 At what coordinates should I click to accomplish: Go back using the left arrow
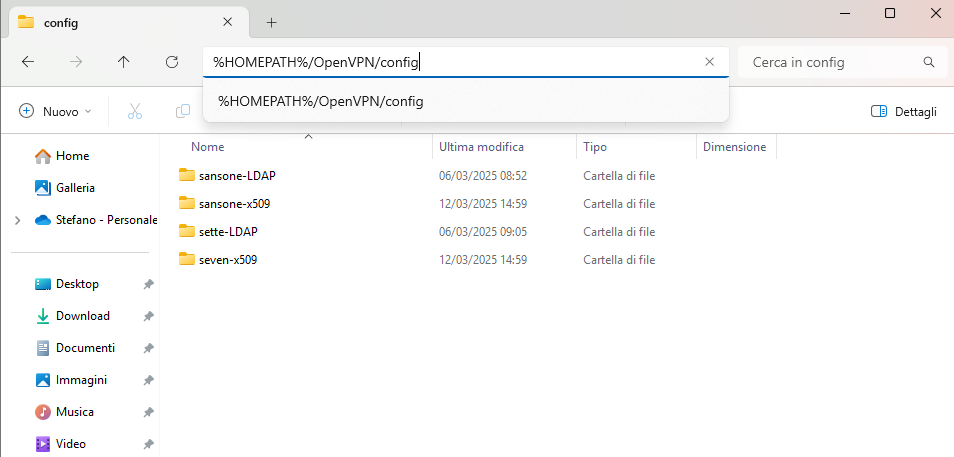tap(27, 61)
